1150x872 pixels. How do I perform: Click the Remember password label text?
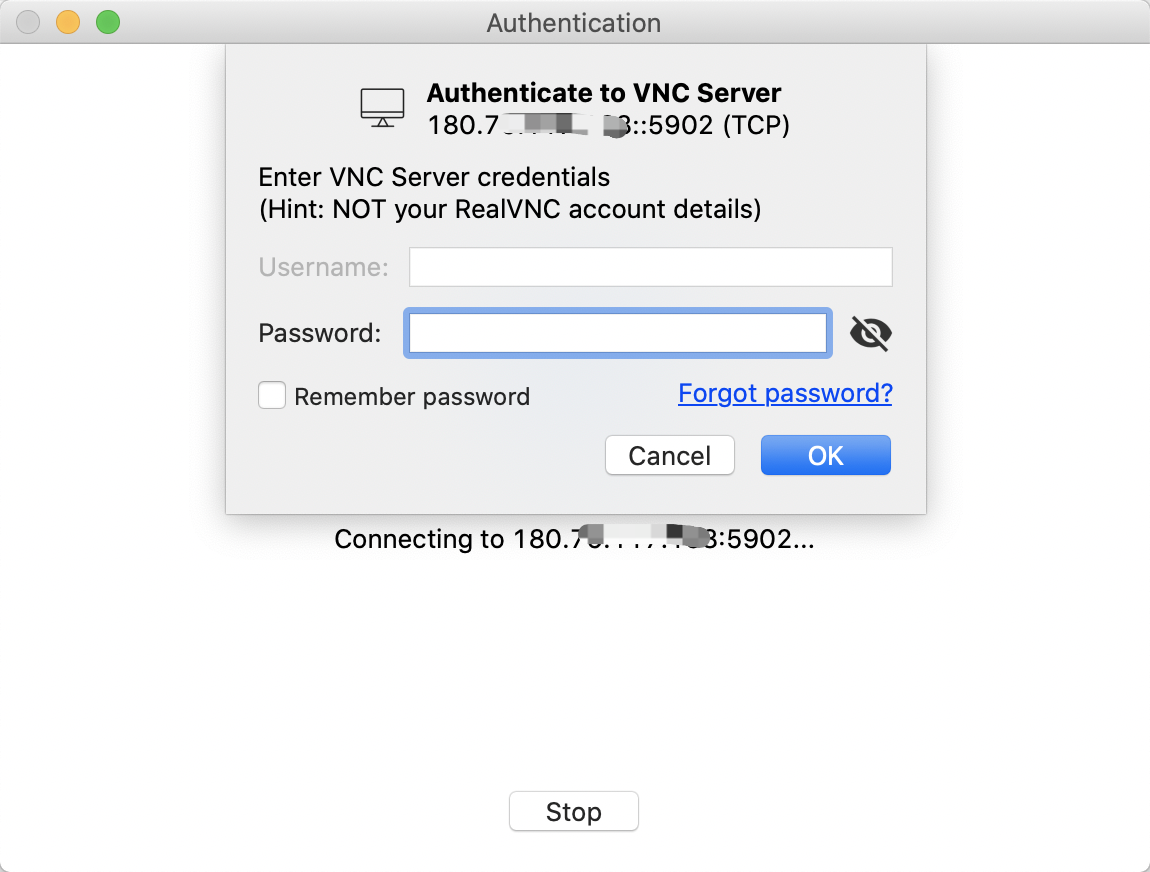412,397
